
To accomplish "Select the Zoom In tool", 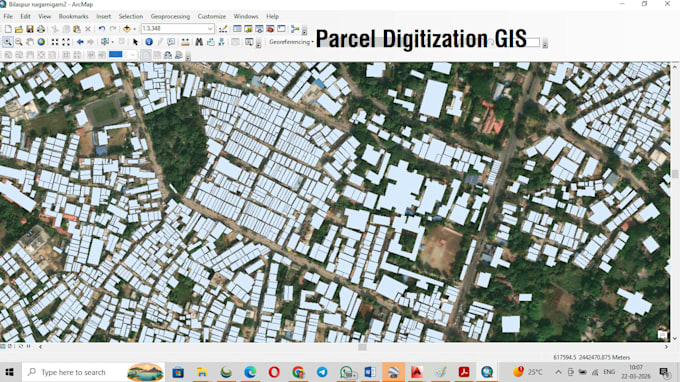I will point(7,42).
